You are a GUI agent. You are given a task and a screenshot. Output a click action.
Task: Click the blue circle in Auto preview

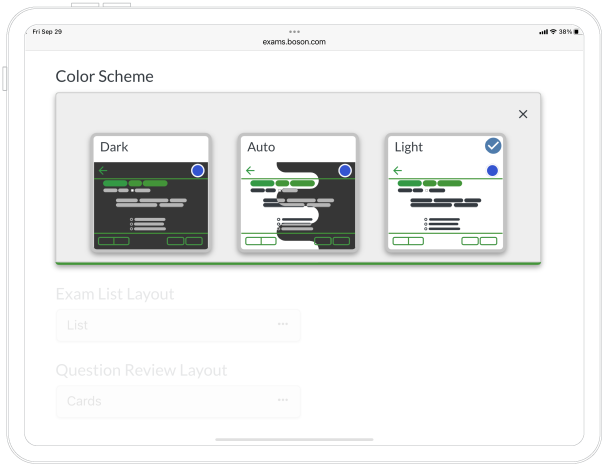[345, 171]
